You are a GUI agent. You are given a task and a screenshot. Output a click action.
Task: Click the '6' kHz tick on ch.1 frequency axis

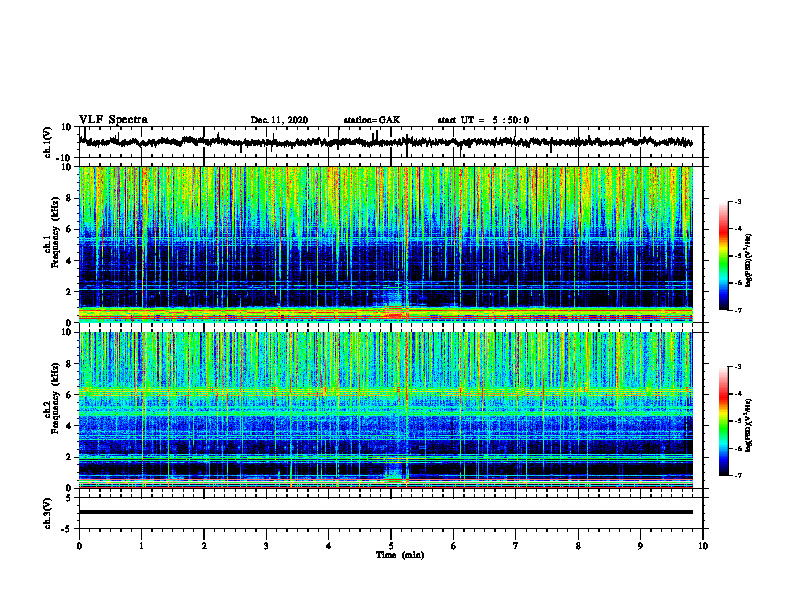point(70,229)
